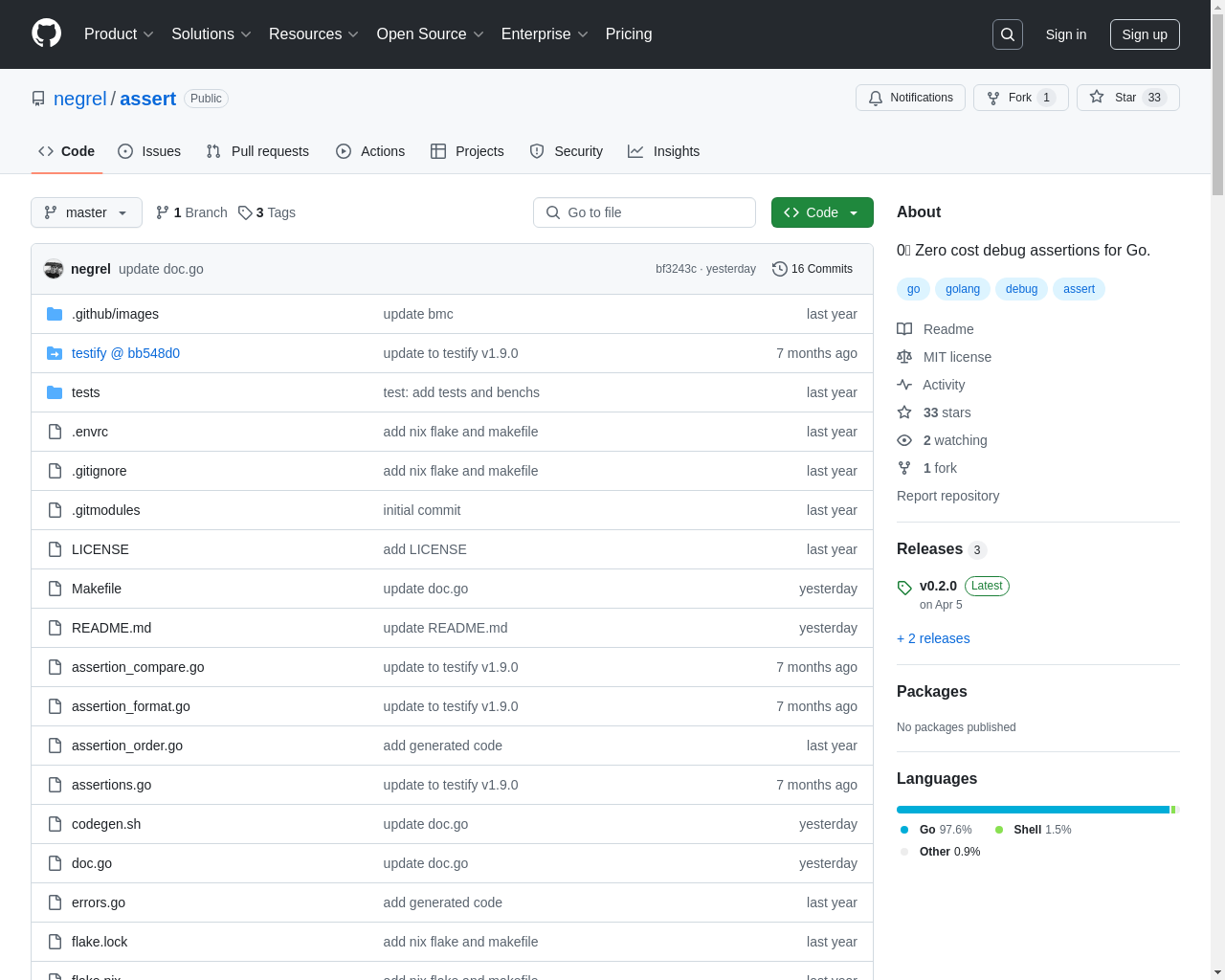Click the Go language bar segment
Image resolution: width=1225 pixels, height=980 pixels.
1033,810
